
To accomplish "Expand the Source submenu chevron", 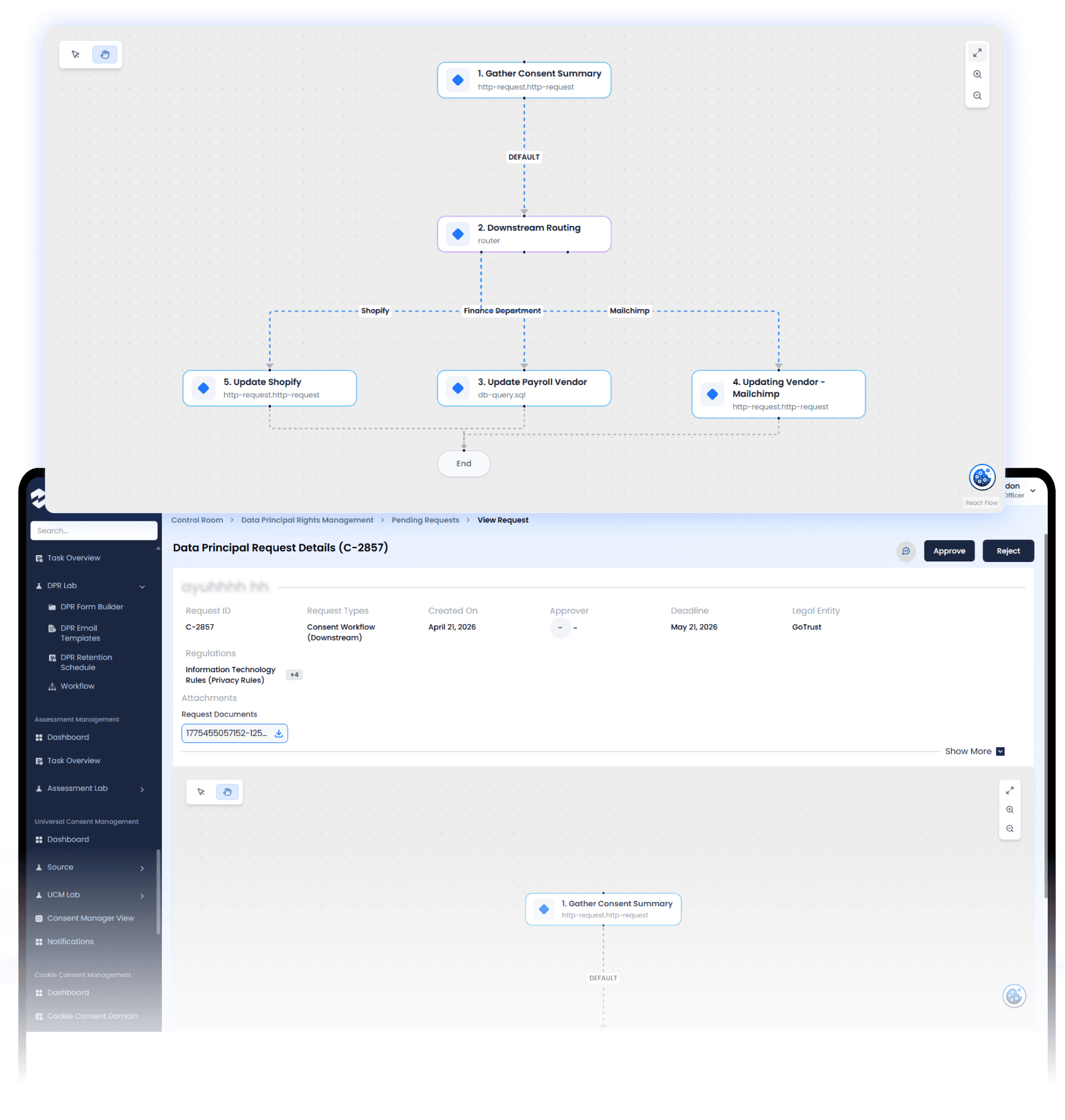I will point(142,868).
